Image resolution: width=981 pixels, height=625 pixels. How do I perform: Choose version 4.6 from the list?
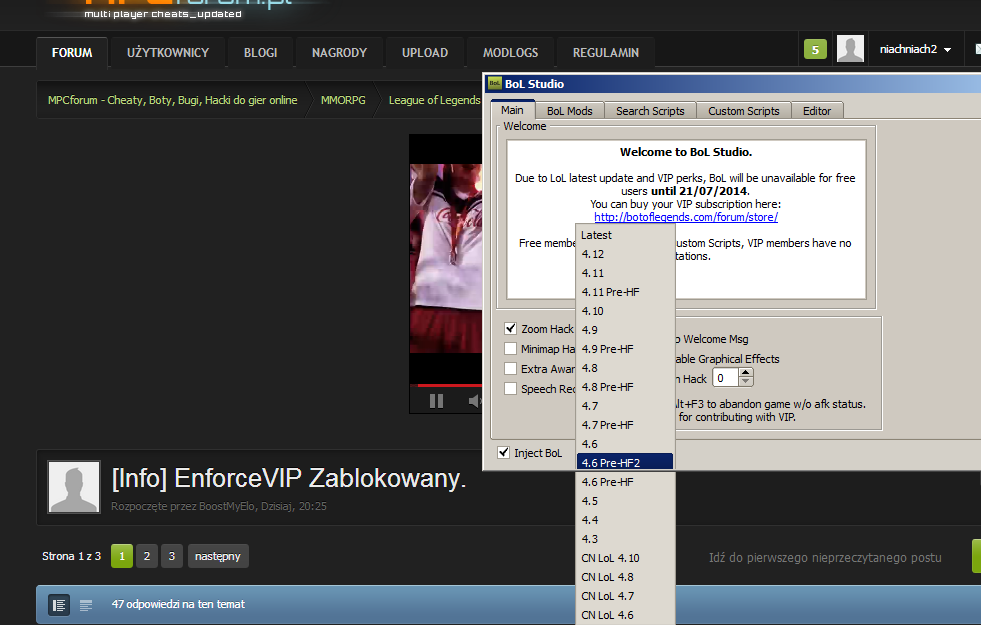point(625,444)
